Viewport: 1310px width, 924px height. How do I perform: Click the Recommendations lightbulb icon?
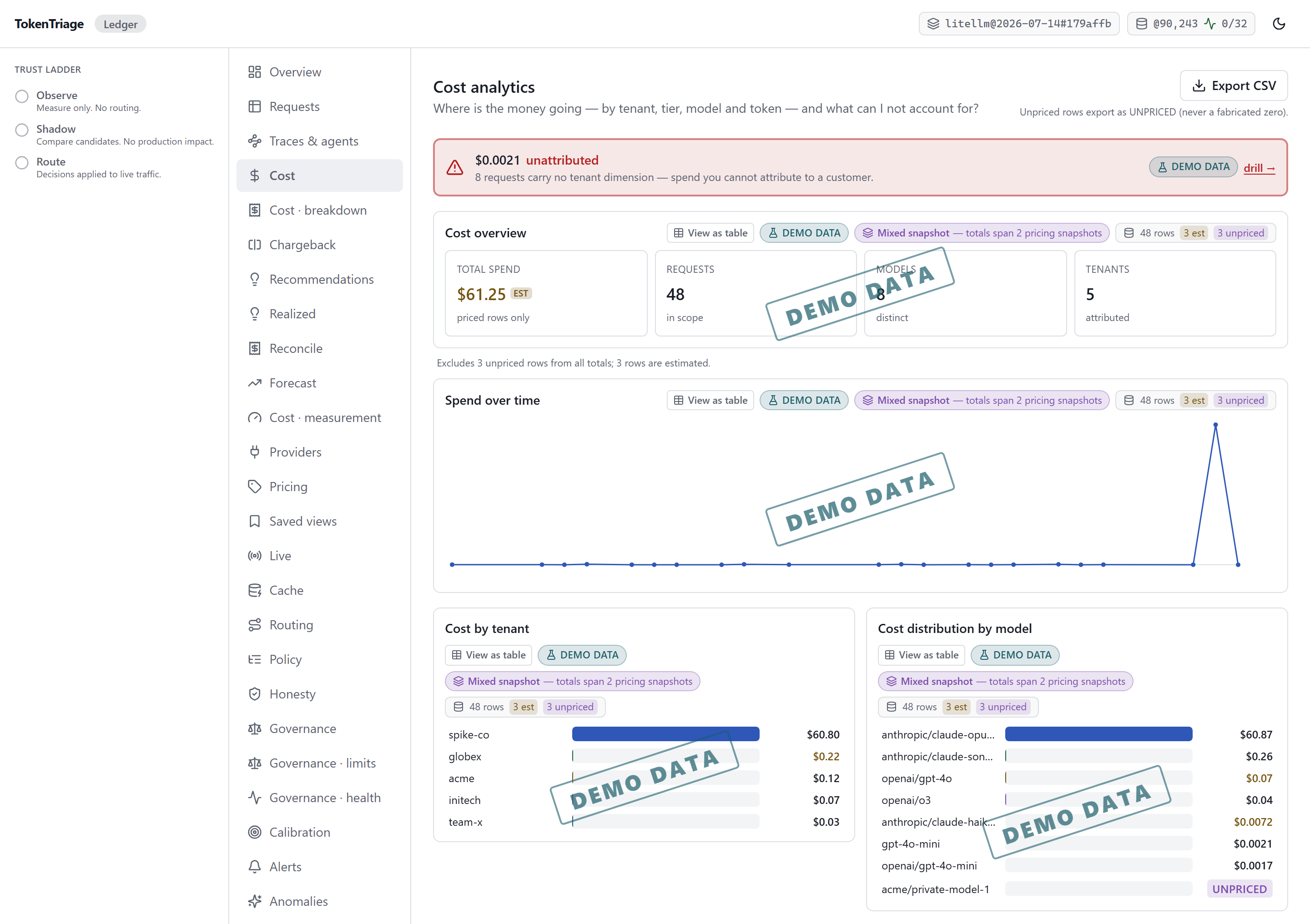pos(254,280)
